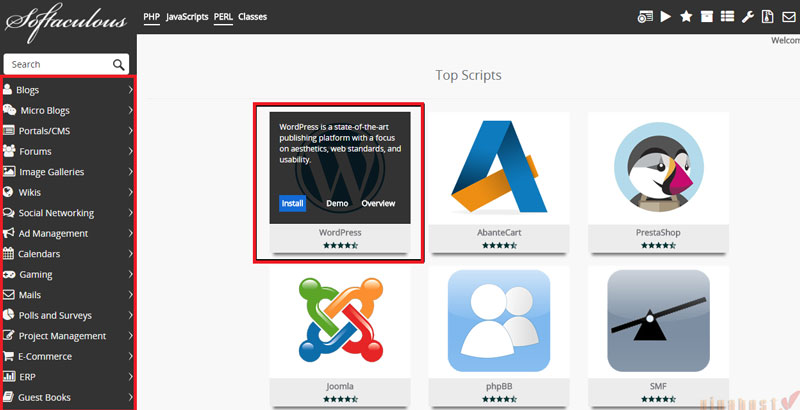This screenshot has width=800, height=410.
Task: Expand the Forums category chevron
Action: (130, 151)
